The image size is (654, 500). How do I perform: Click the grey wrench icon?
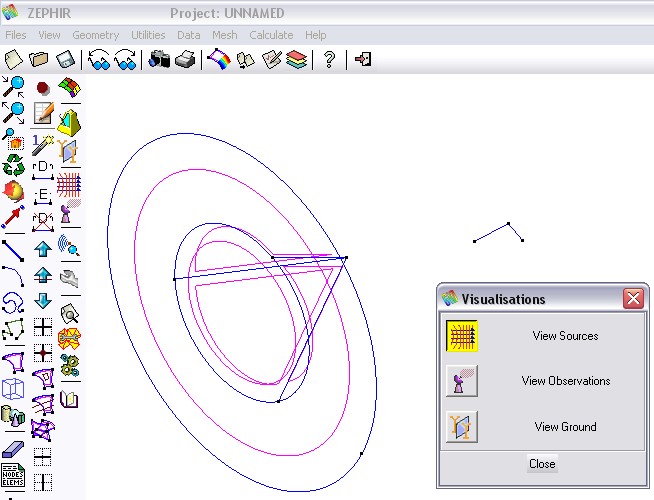click(69, 279)
